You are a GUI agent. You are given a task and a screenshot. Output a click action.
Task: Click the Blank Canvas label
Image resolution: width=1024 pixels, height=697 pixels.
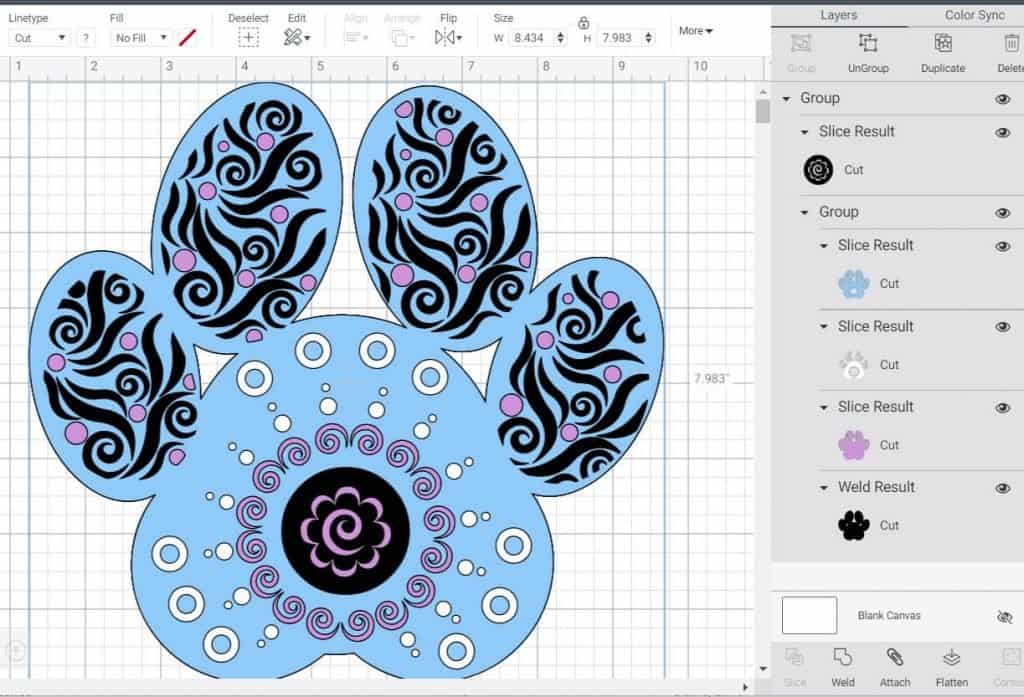click(889, 615)
